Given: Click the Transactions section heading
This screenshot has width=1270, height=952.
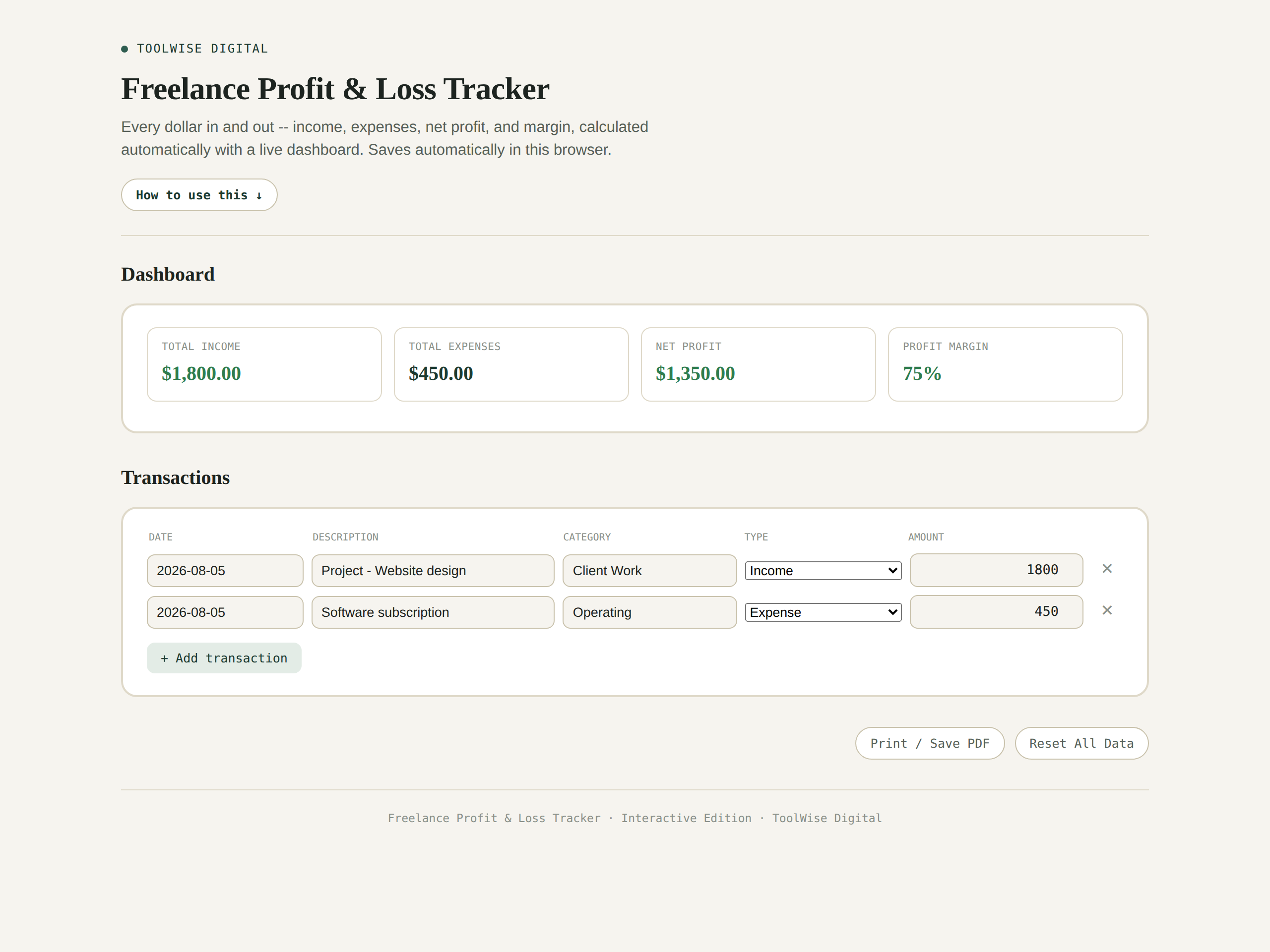Looking at the screenshot, I should click(x=175, y=477).
